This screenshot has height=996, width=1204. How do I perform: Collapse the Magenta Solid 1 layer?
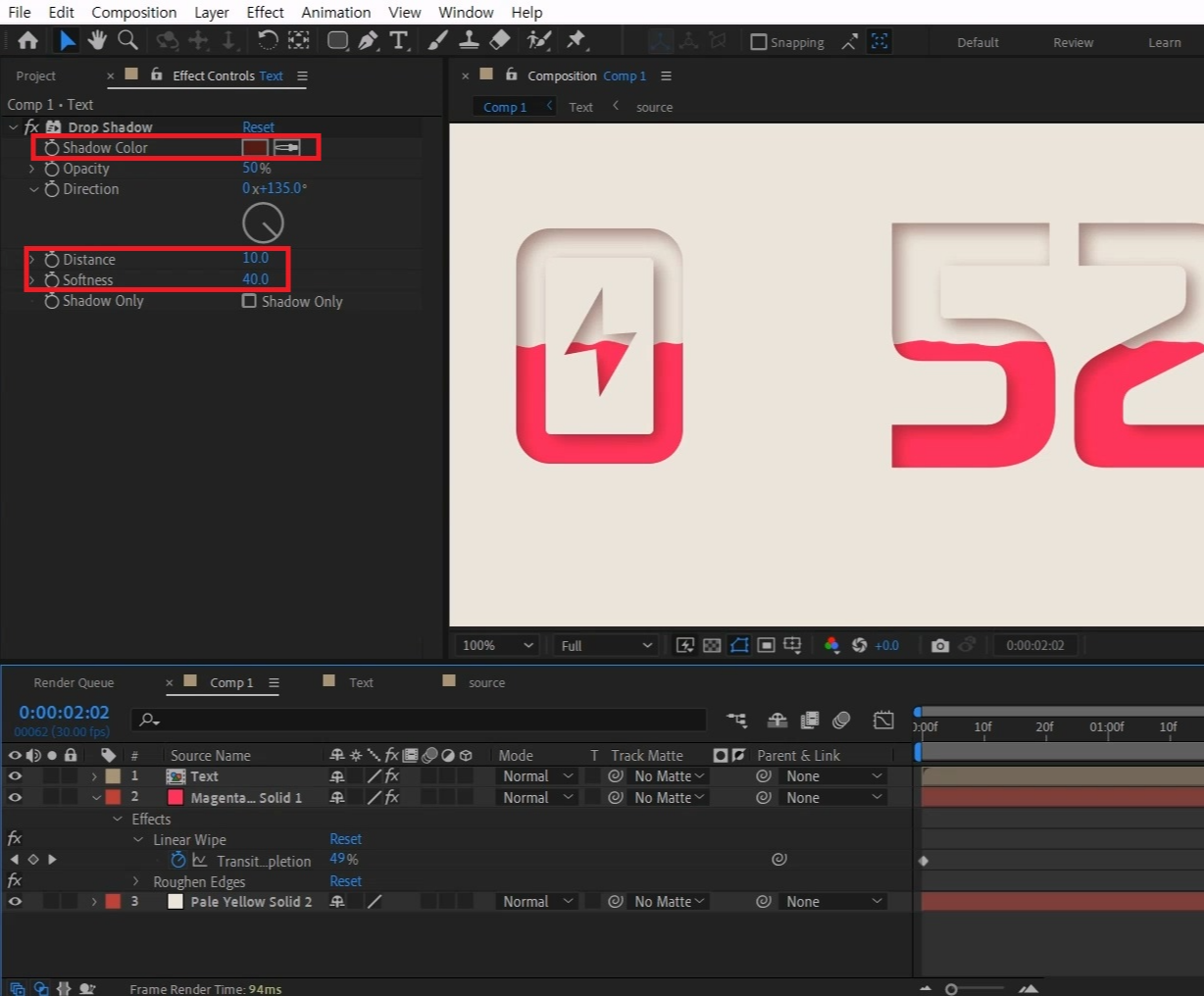click(95, 798)
